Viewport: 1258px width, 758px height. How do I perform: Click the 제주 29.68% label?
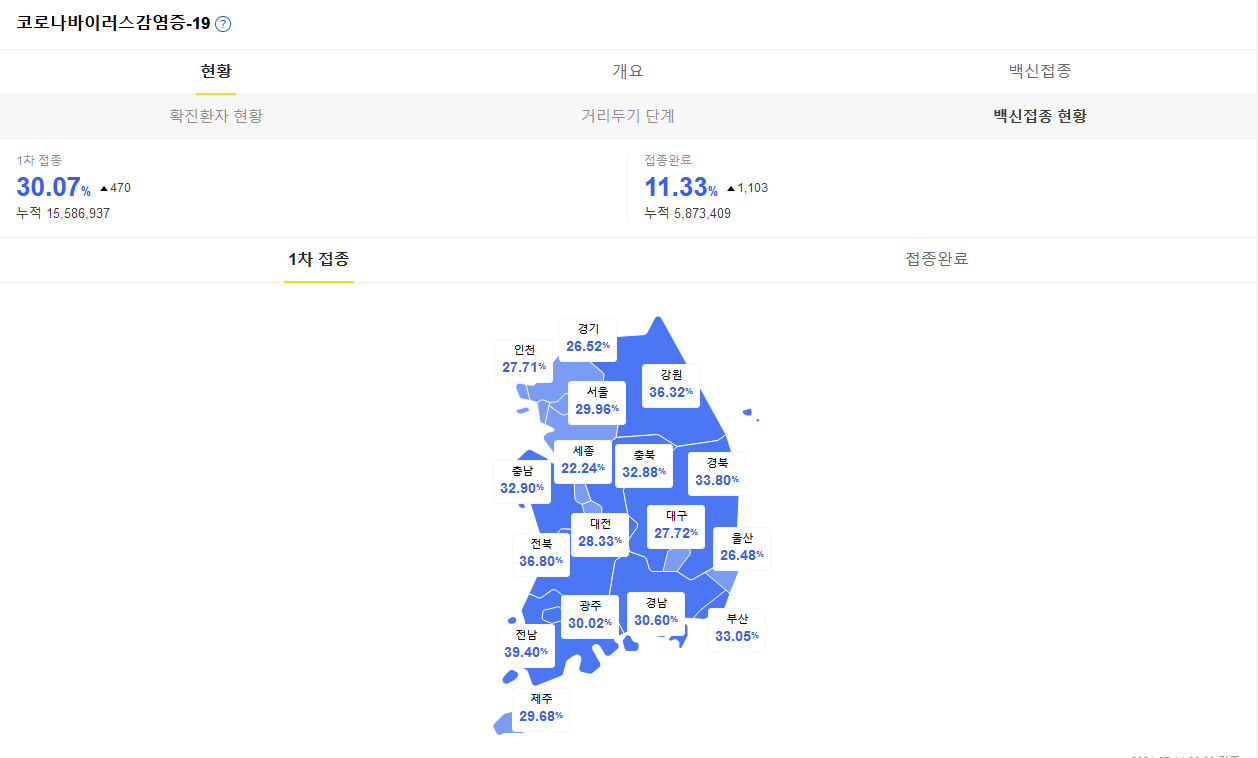541,709
